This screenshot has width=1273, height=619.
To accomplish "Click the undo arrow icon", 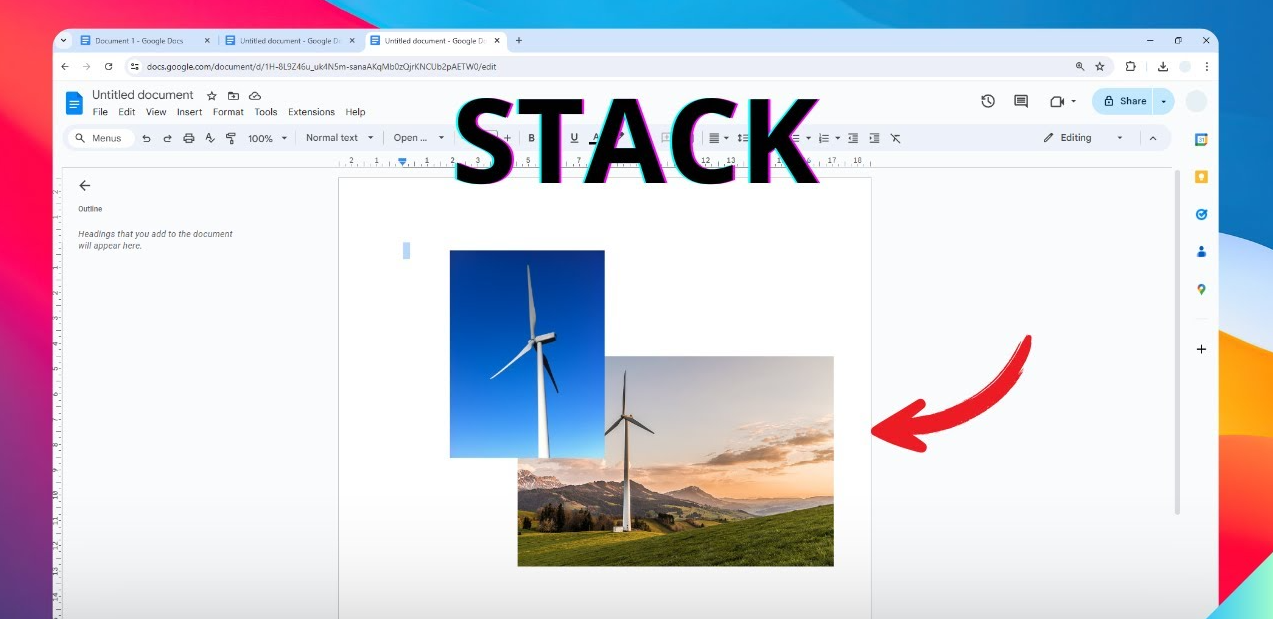I will pyautogui.click(x=146, y=138).
